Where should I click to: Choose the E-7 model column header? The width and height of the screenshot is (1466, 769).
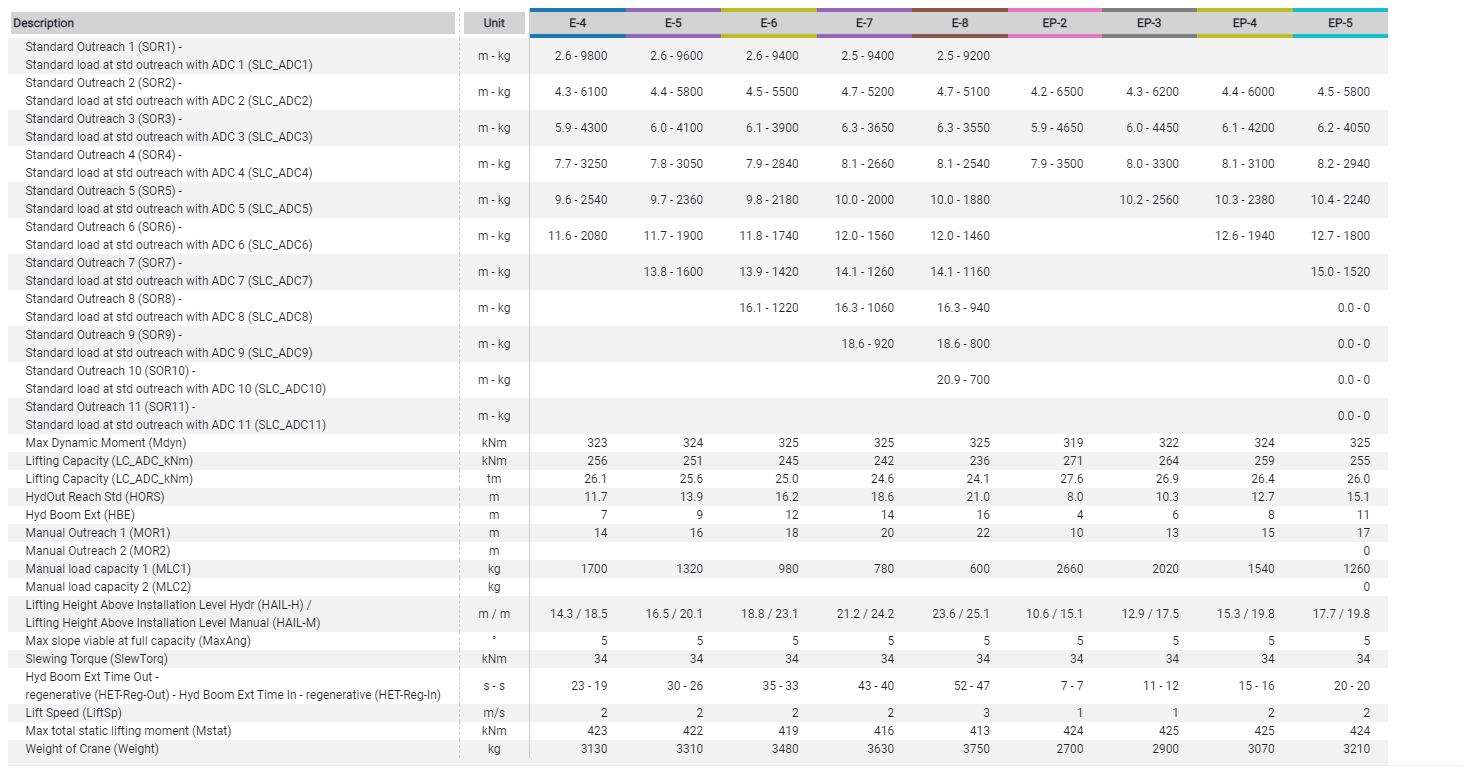point(864,23)
